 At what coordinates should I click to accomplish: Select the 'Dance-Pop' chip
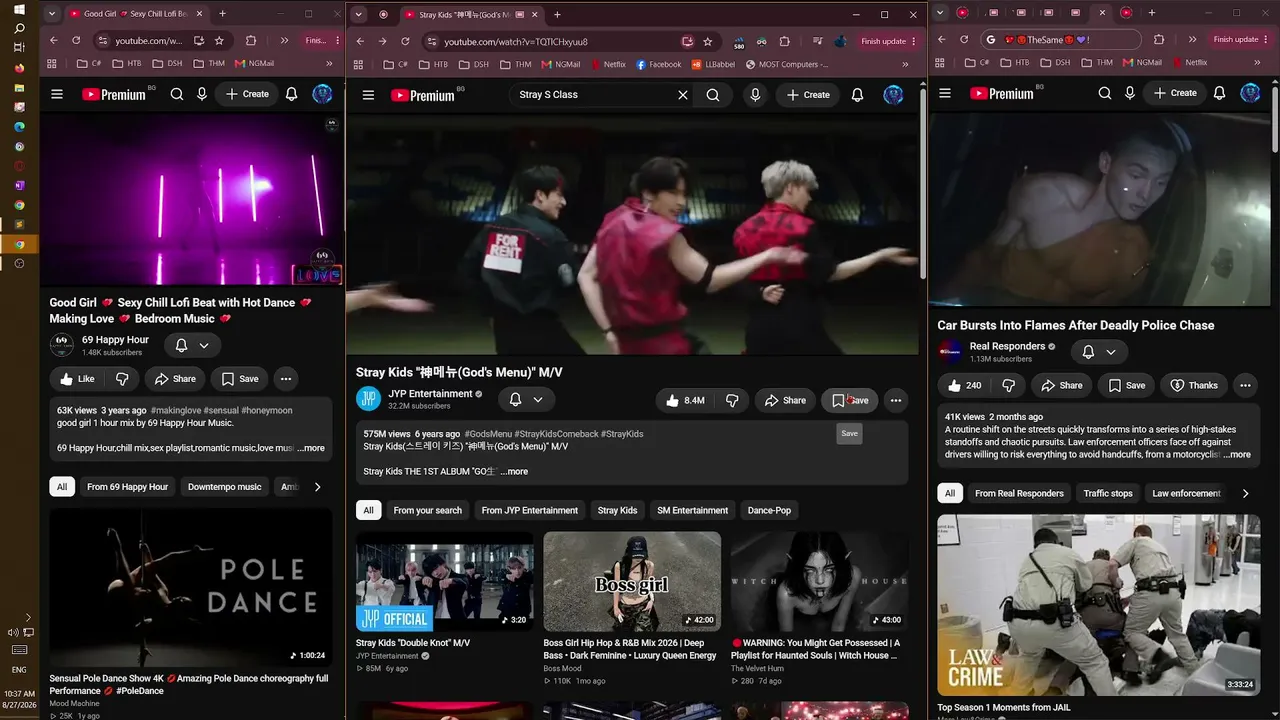769,510
